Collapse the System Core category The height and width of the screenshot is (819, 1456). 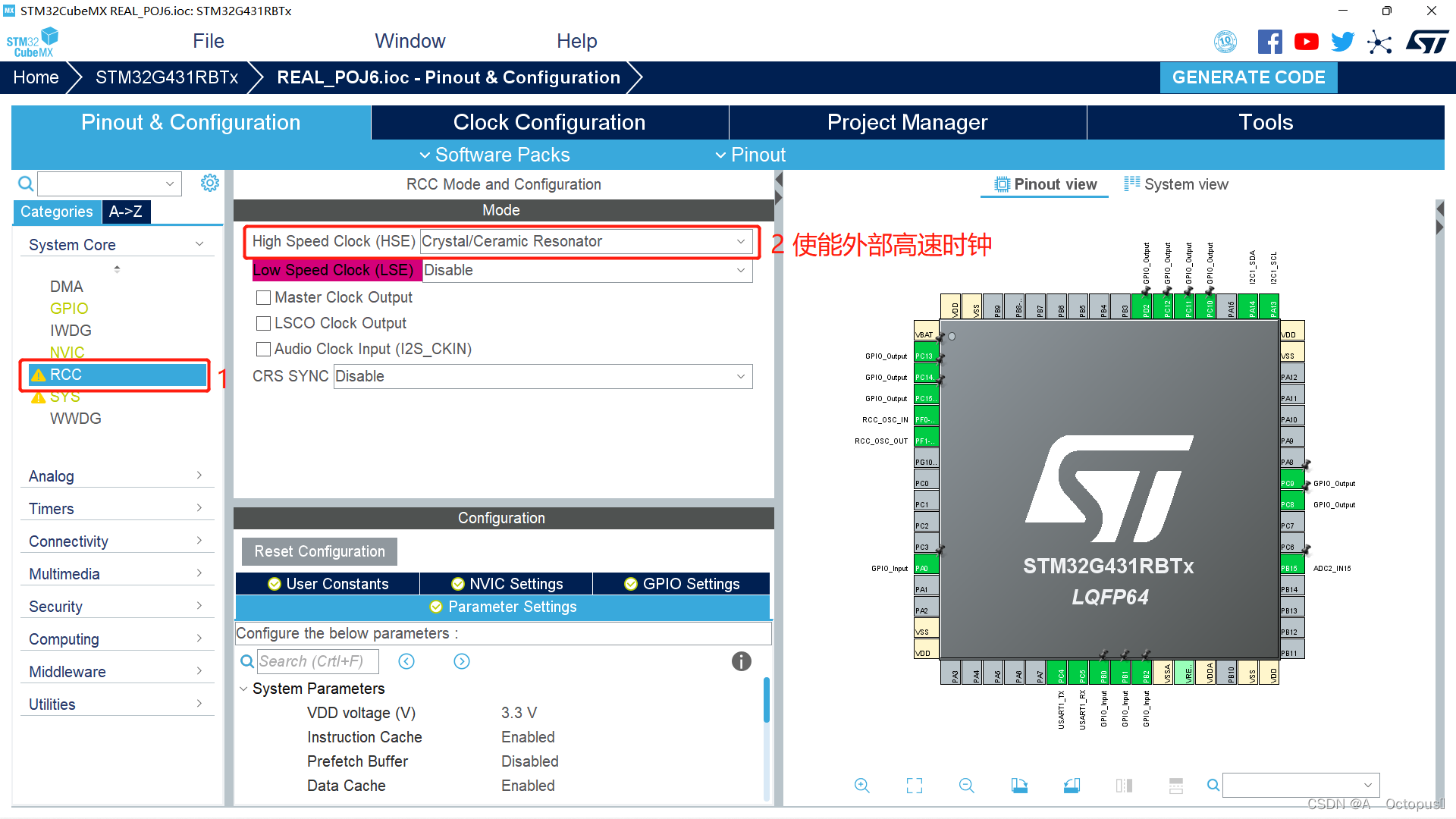[x=117, y=244]
